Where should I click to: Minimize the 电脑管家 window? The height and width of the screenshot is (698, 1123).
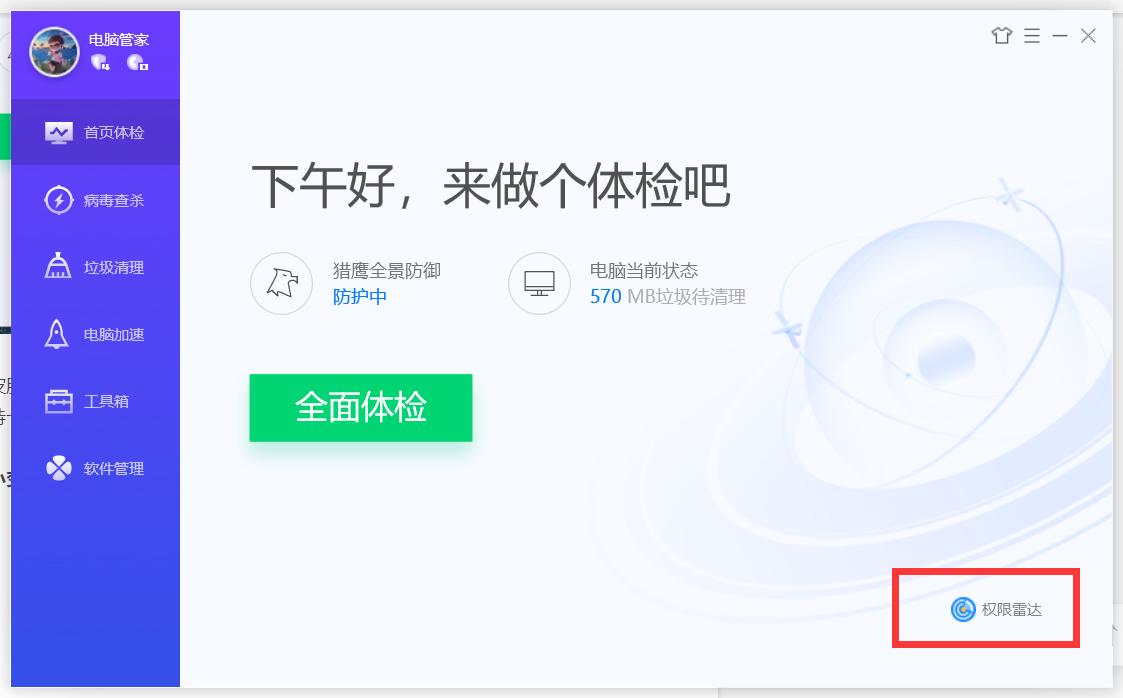pos(1060,35)
